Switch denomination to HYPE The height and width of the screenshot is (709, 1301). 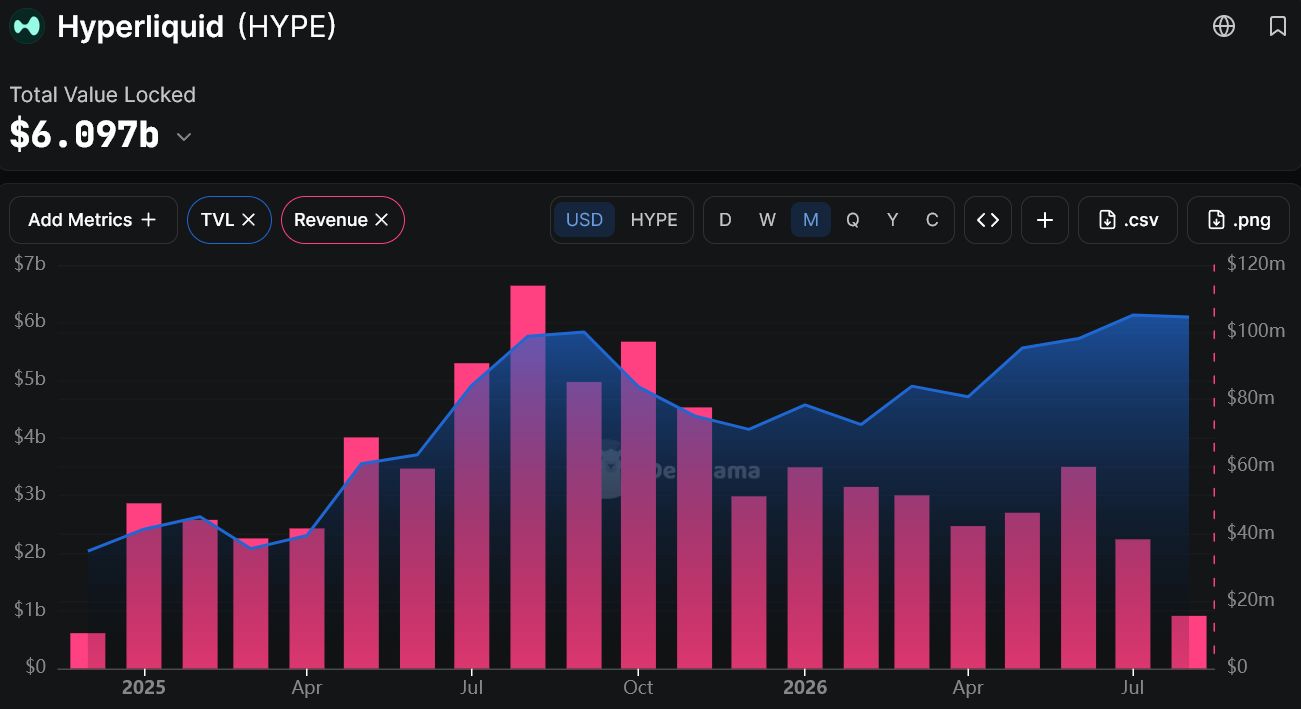[x=654, y=220]
